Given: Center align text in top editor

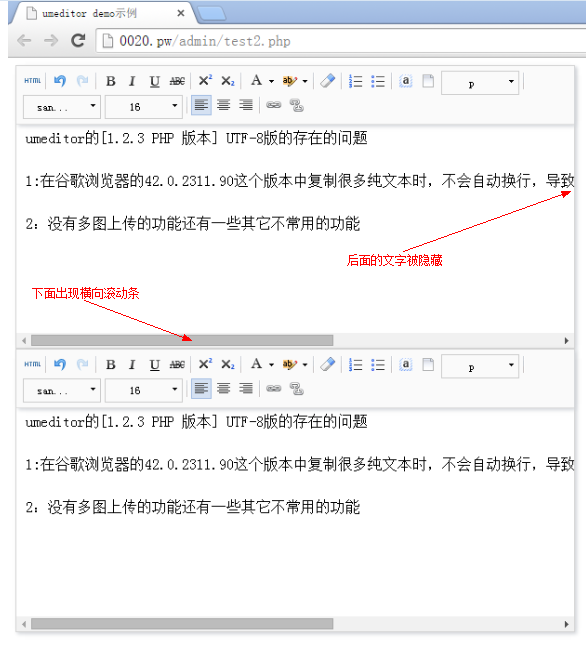Looking at the screenshot, I should coord(224,105).
